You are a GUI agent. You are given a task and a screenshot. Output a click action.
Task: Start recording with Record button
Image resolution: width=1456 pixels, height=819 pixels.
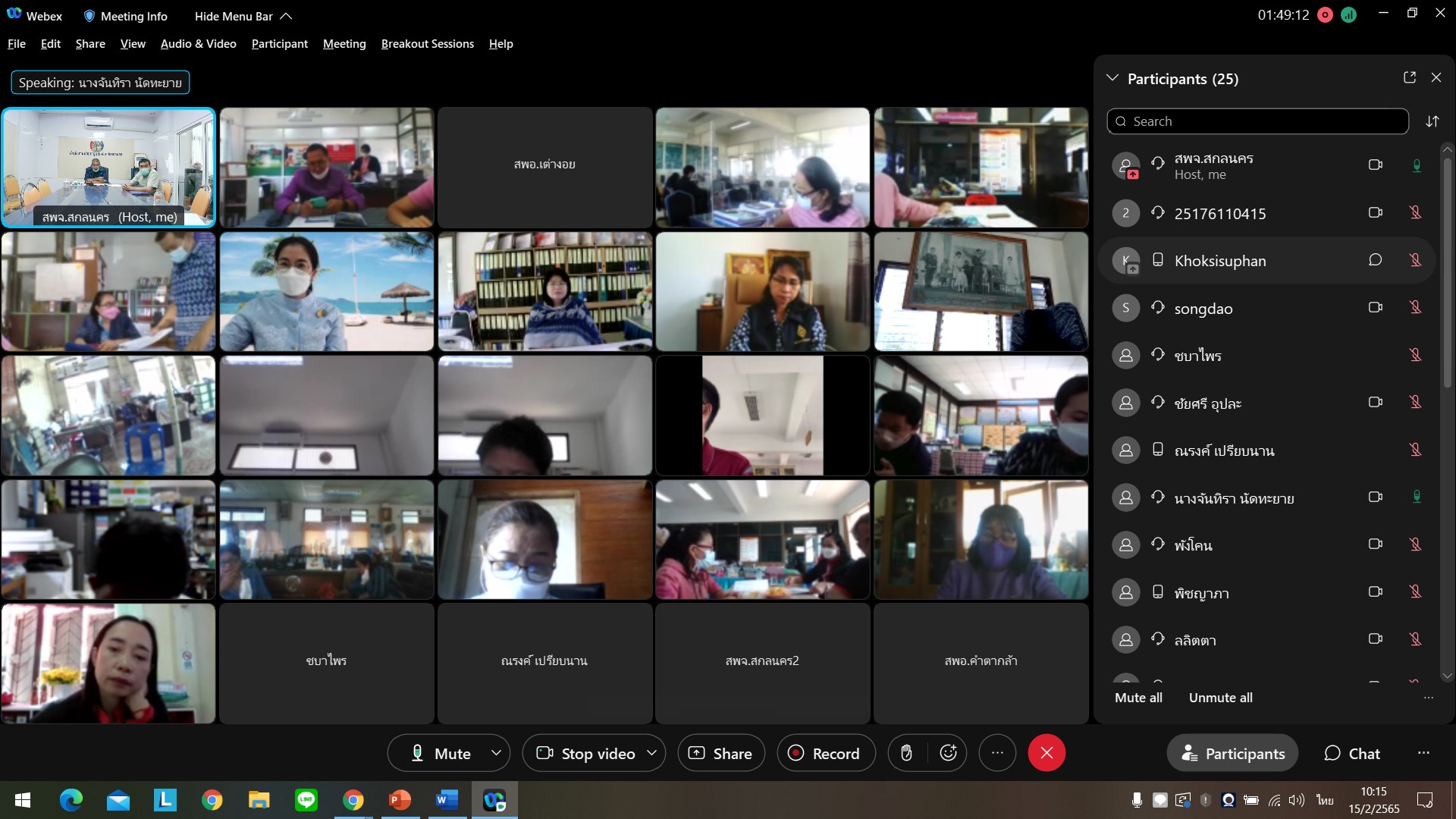(826, 753)
